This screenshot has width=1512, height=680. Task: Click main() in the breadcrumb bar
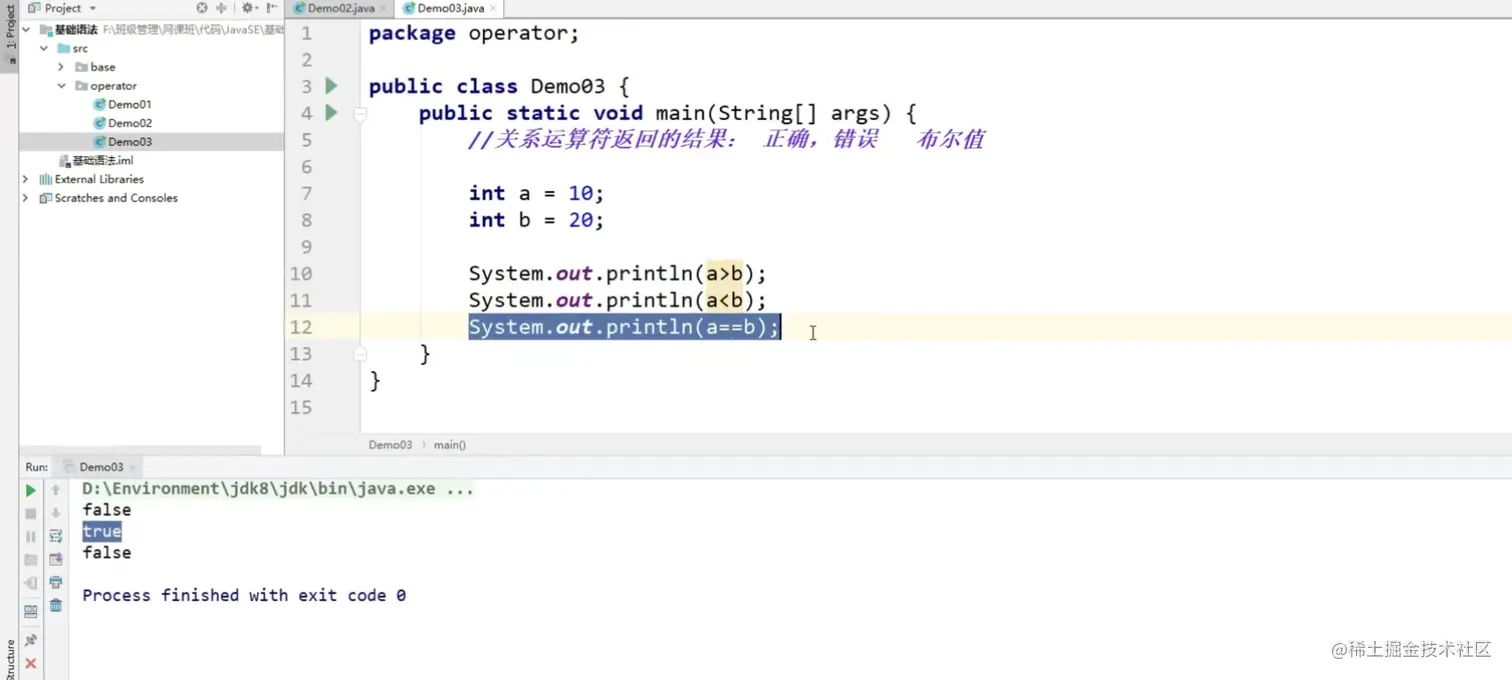(x=449, y=445)
